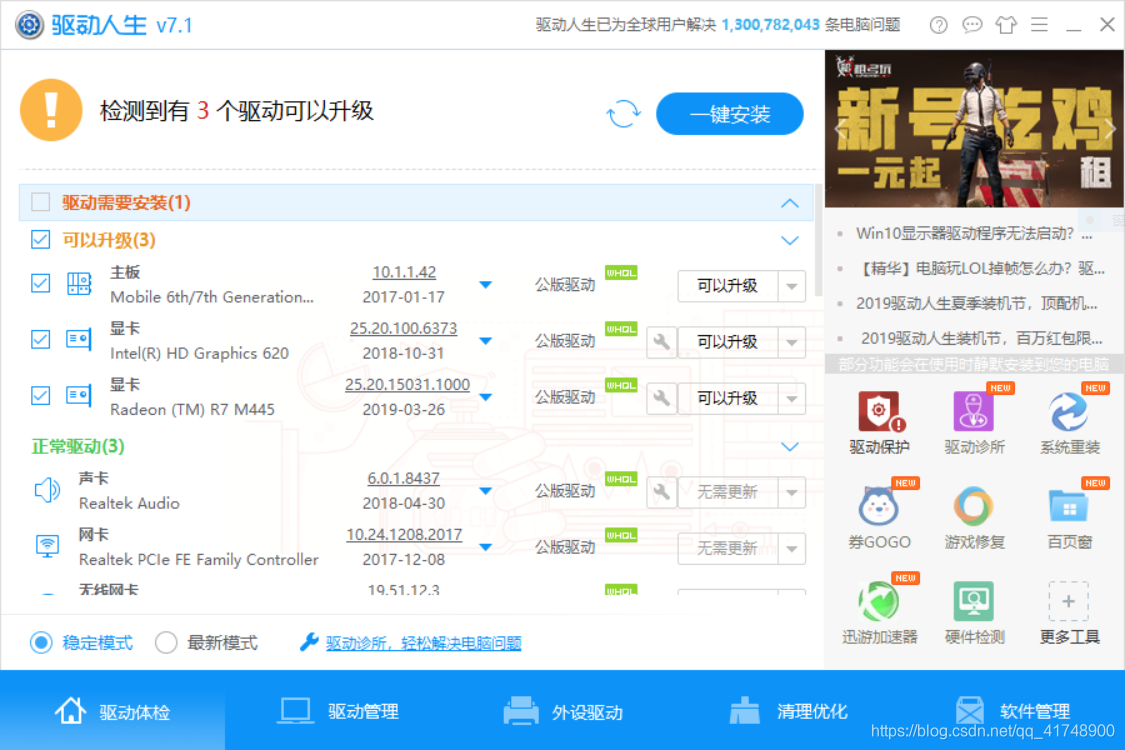The height and width of the screenshot is (750, 1125).
Task: Uncheck the 主板 driver checkbox
Action: click(x=38, y=282)
